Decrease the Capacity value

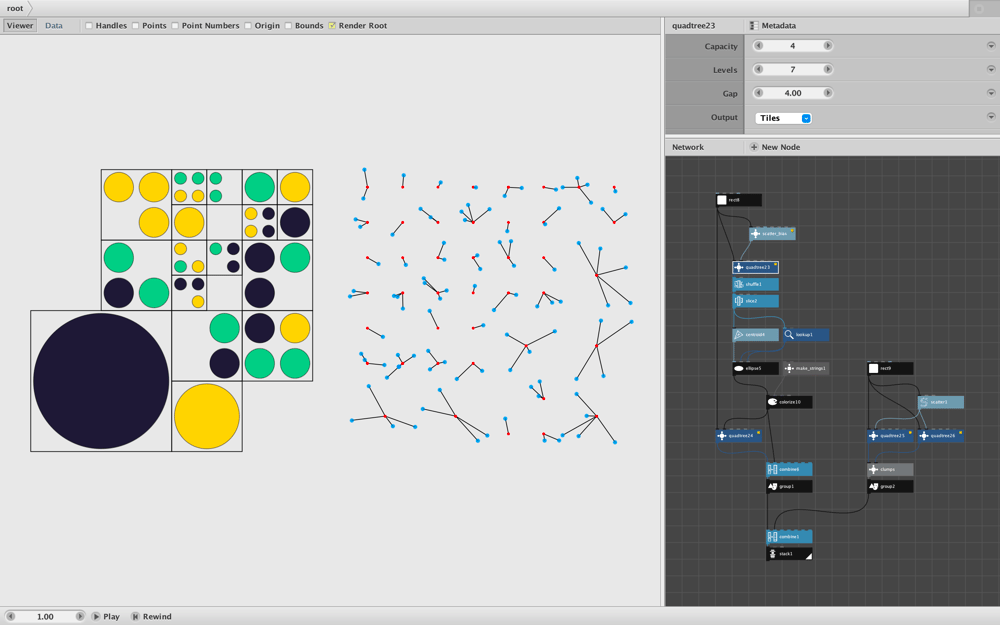click(x=758, y=46)
